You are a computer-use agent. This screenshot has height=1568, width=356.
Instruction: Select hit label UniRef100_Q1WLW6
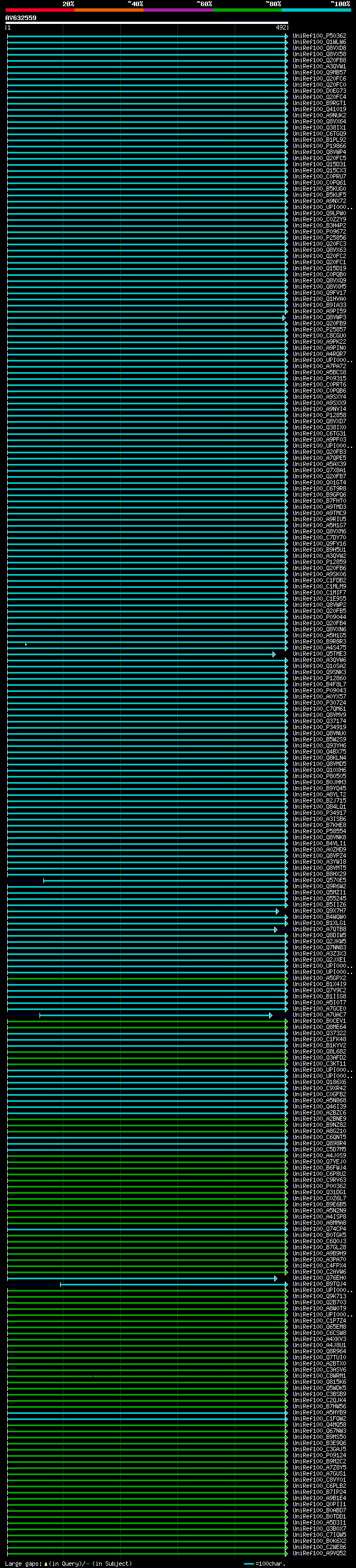click(319, 42)
